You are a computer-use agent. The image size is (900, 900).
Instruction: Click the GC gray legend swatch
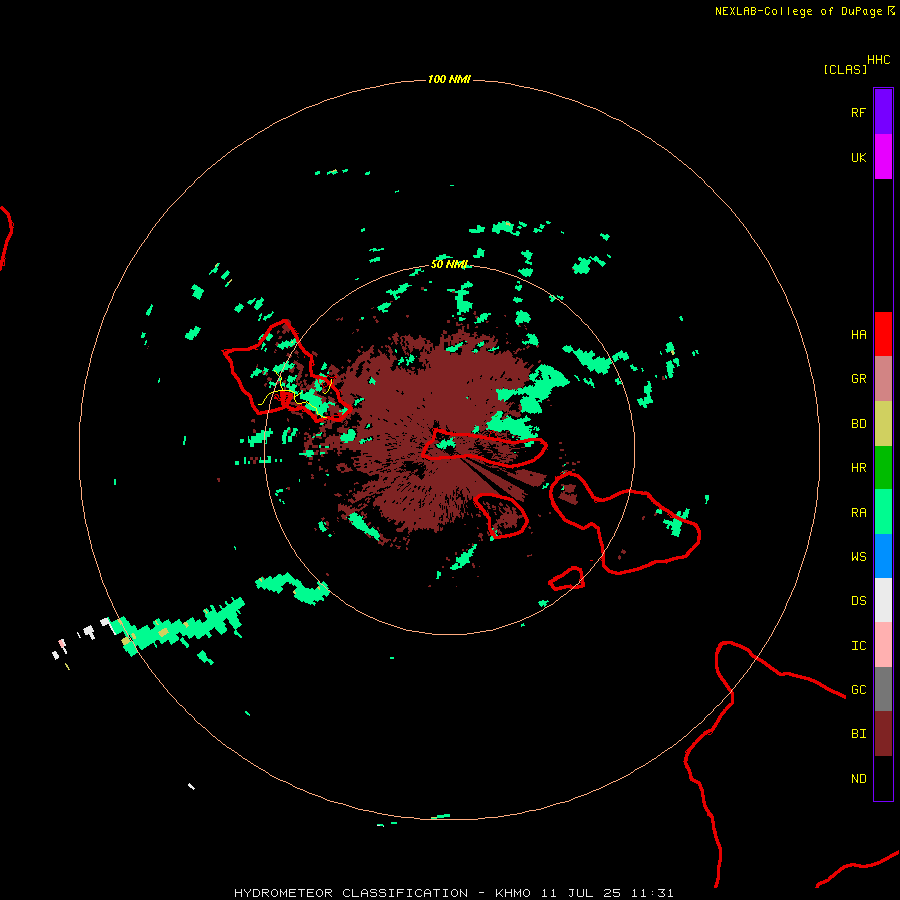pos(883,689)
